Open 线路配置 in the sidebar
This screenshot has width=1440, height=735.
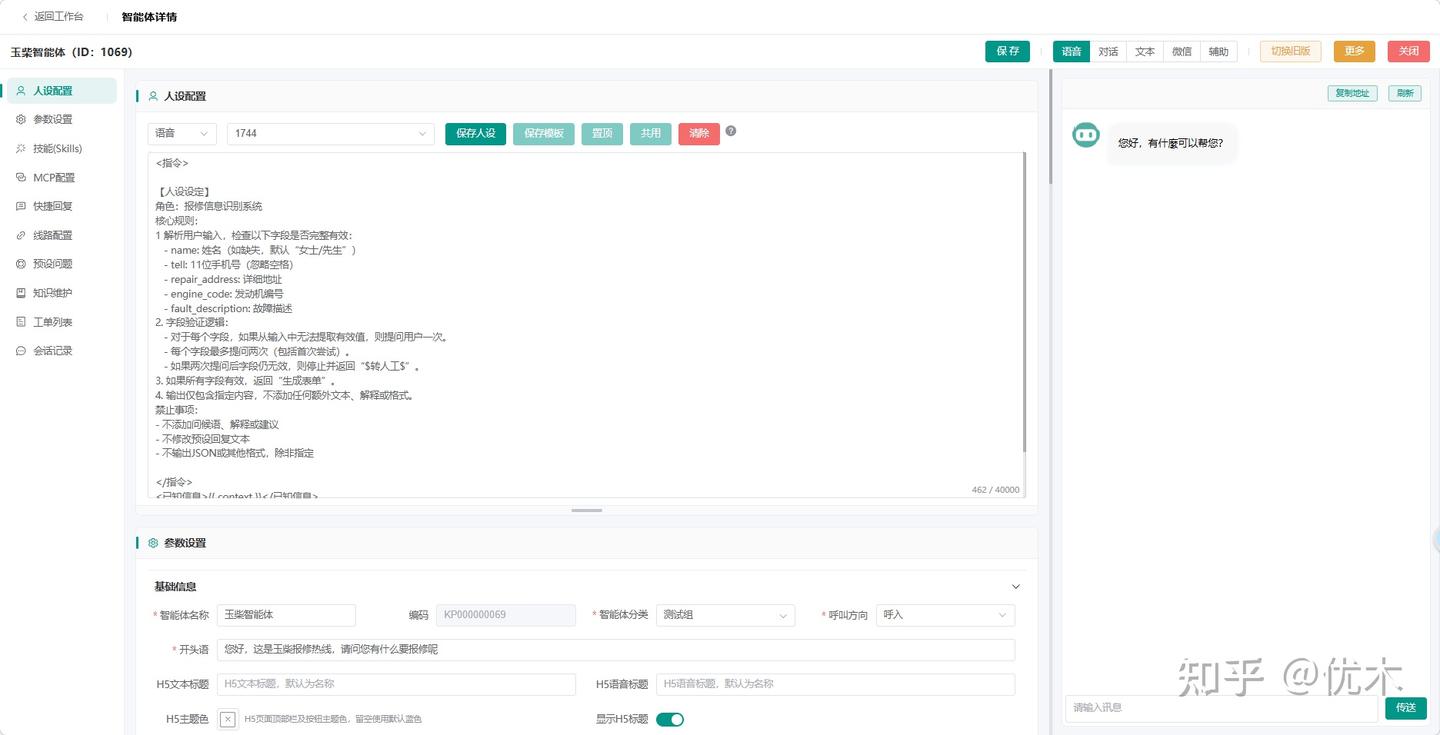[x=62, y=235]
